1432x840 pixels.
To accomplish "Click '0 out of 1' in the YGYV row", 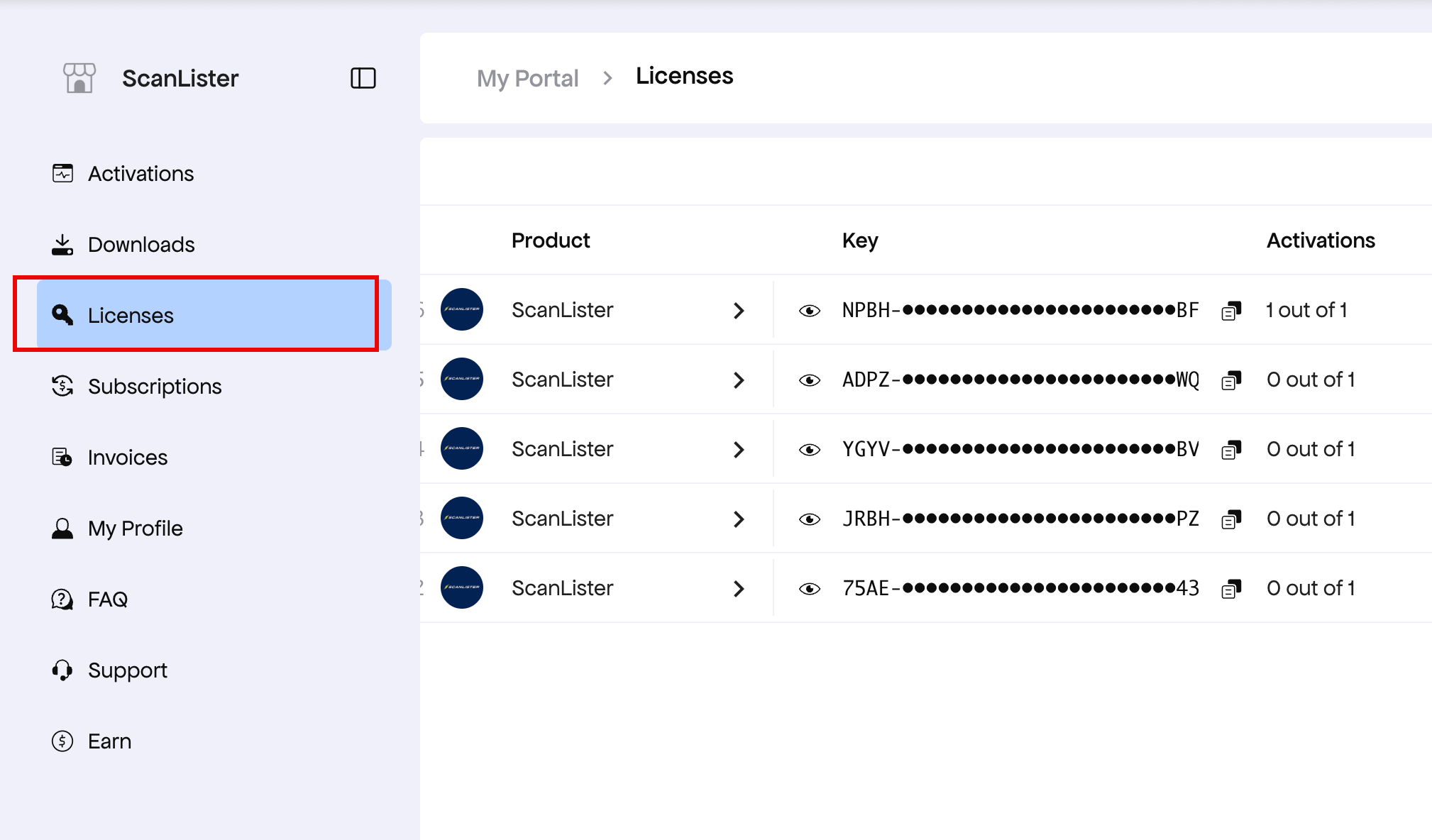I will point(1311,449).
